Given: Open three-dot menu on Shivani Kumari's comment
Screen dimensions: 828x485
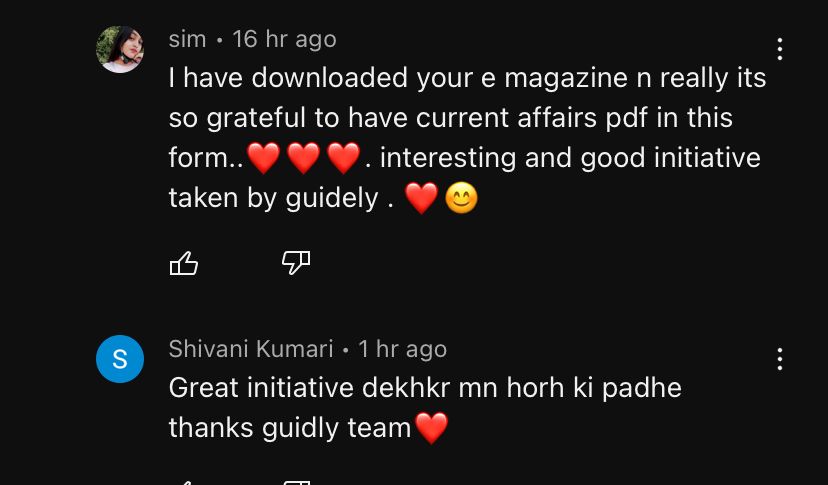Looking at the screenshot, I should click(x=779, y=359).
